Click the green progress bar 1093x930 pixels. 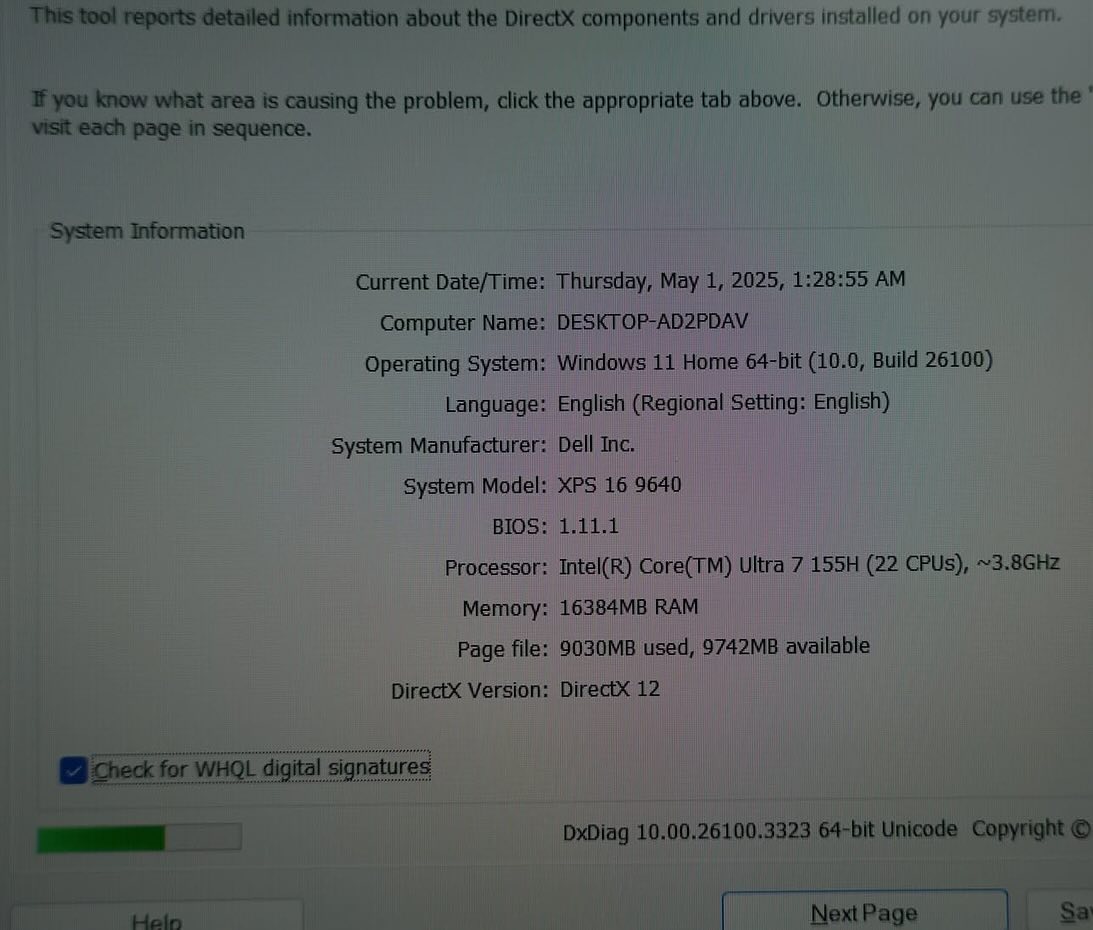(138, 838)
